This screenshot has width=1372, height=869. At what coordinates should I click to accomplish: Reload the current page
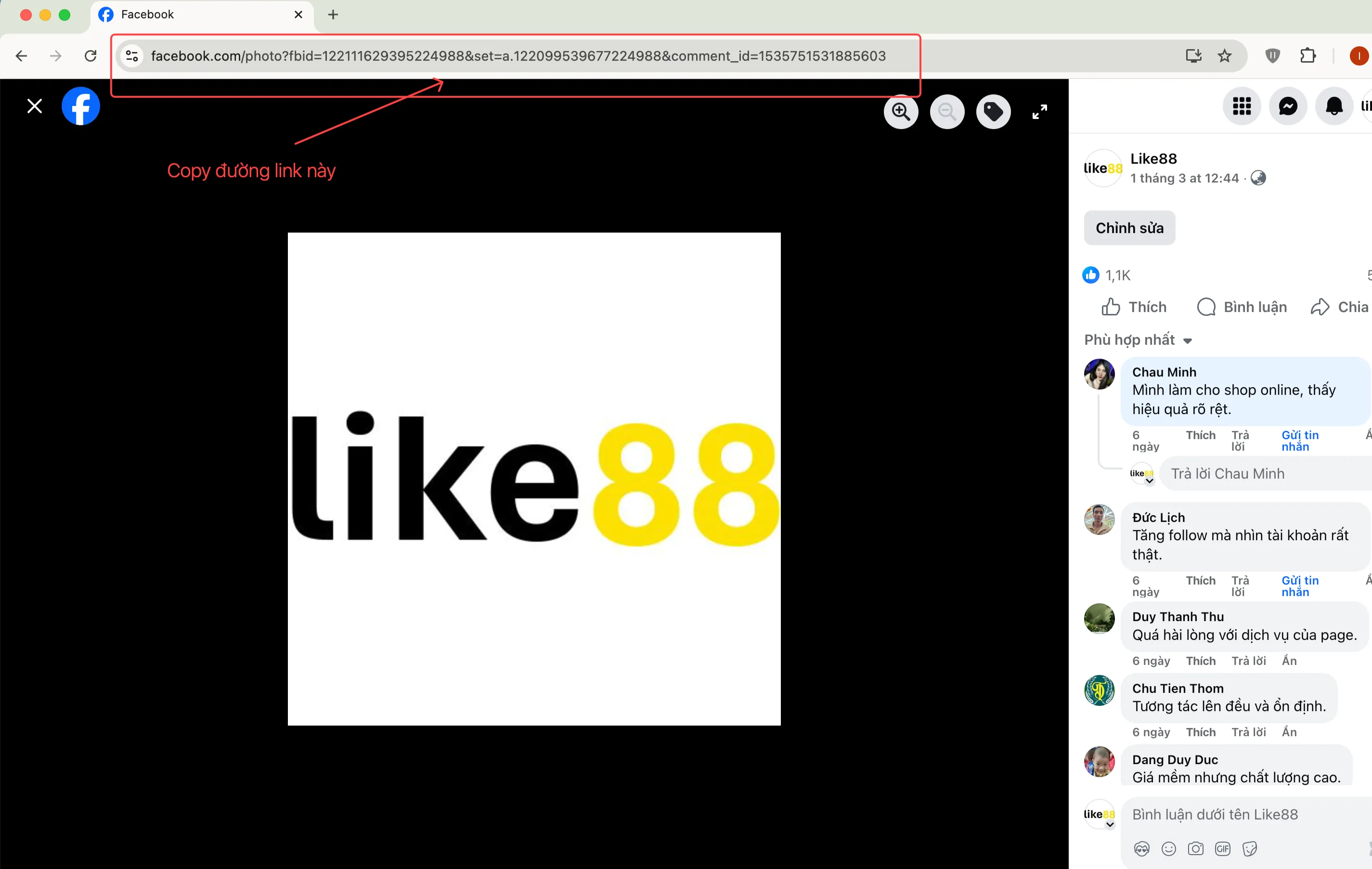[x=90, y=56]
